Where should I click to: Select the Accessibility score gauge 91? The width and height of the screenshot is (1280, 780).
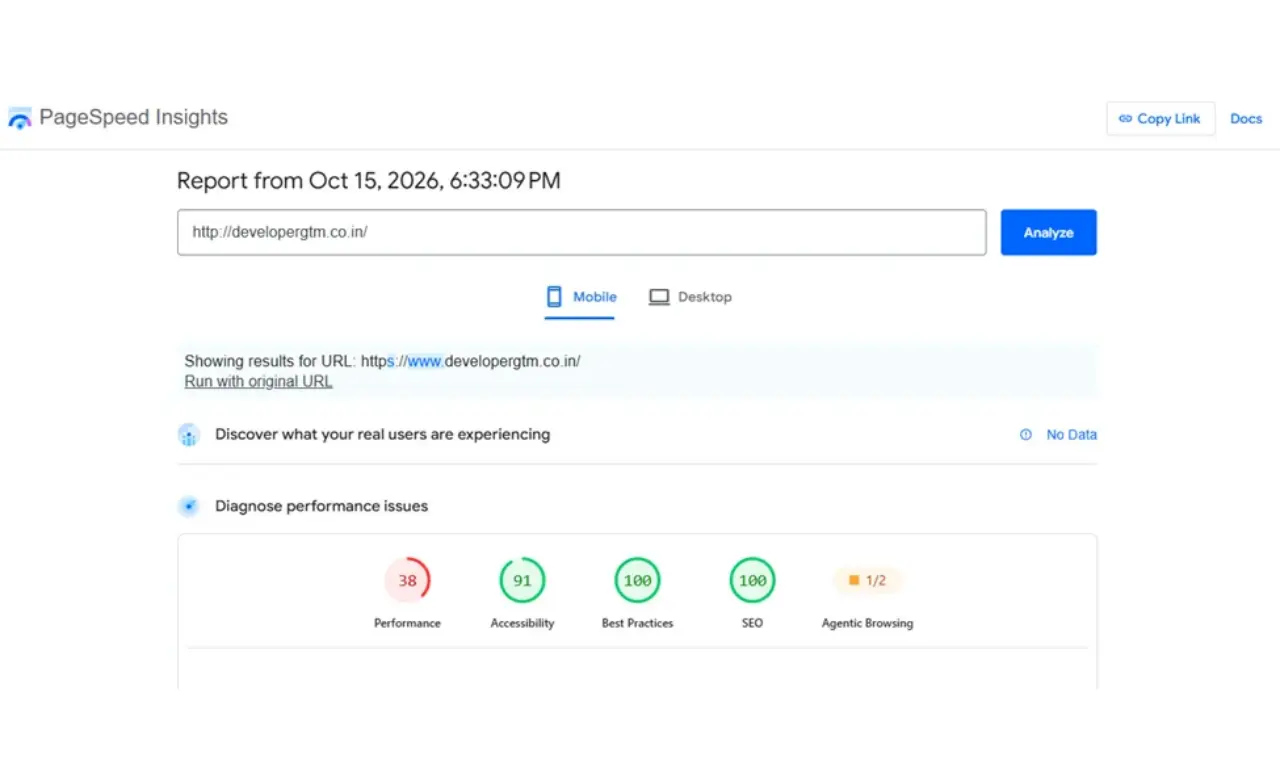522,581
